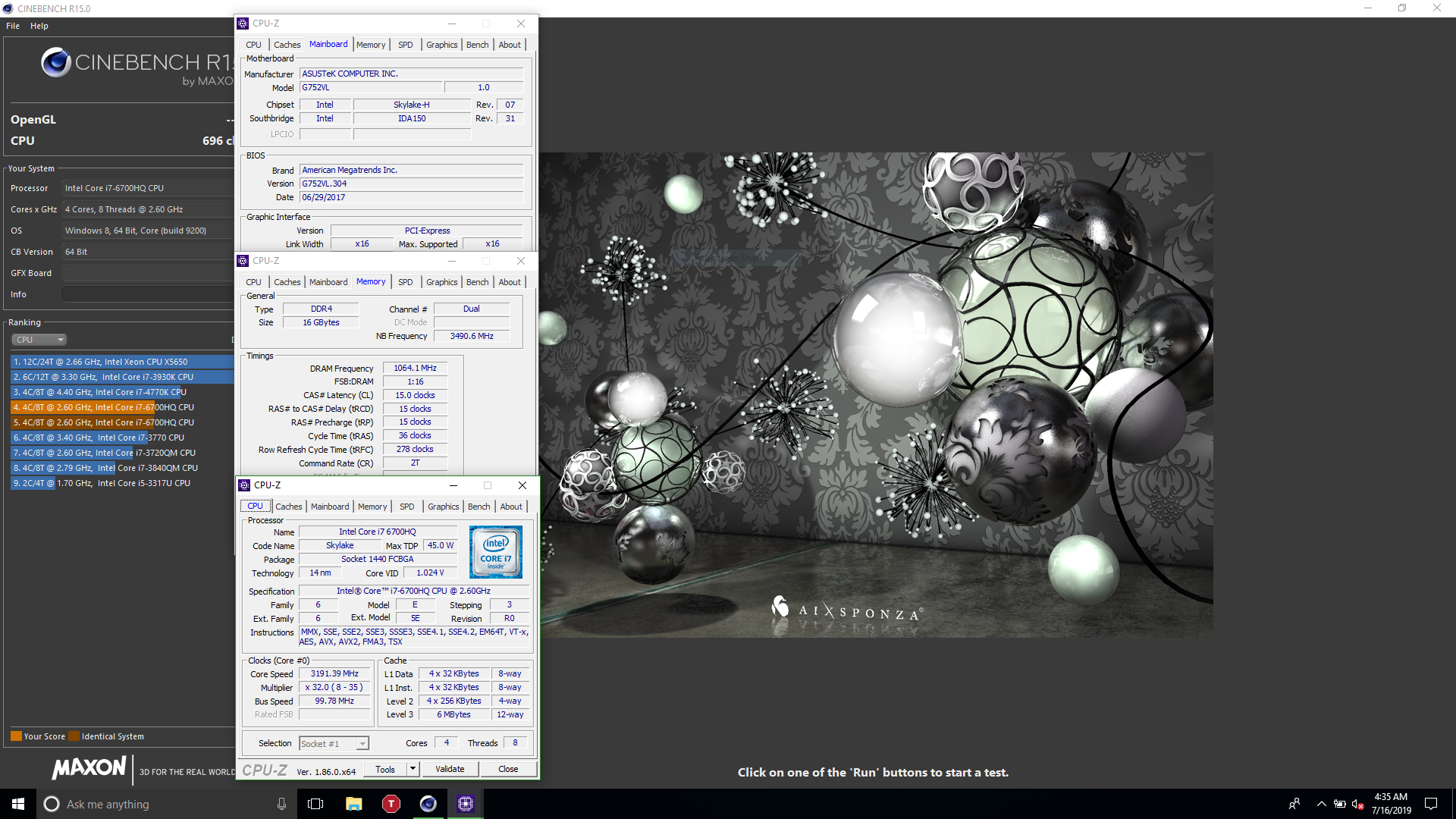
Task: Click the DRAM Frequency value 1064.1 MHz
Action: [x=416, y=368]
